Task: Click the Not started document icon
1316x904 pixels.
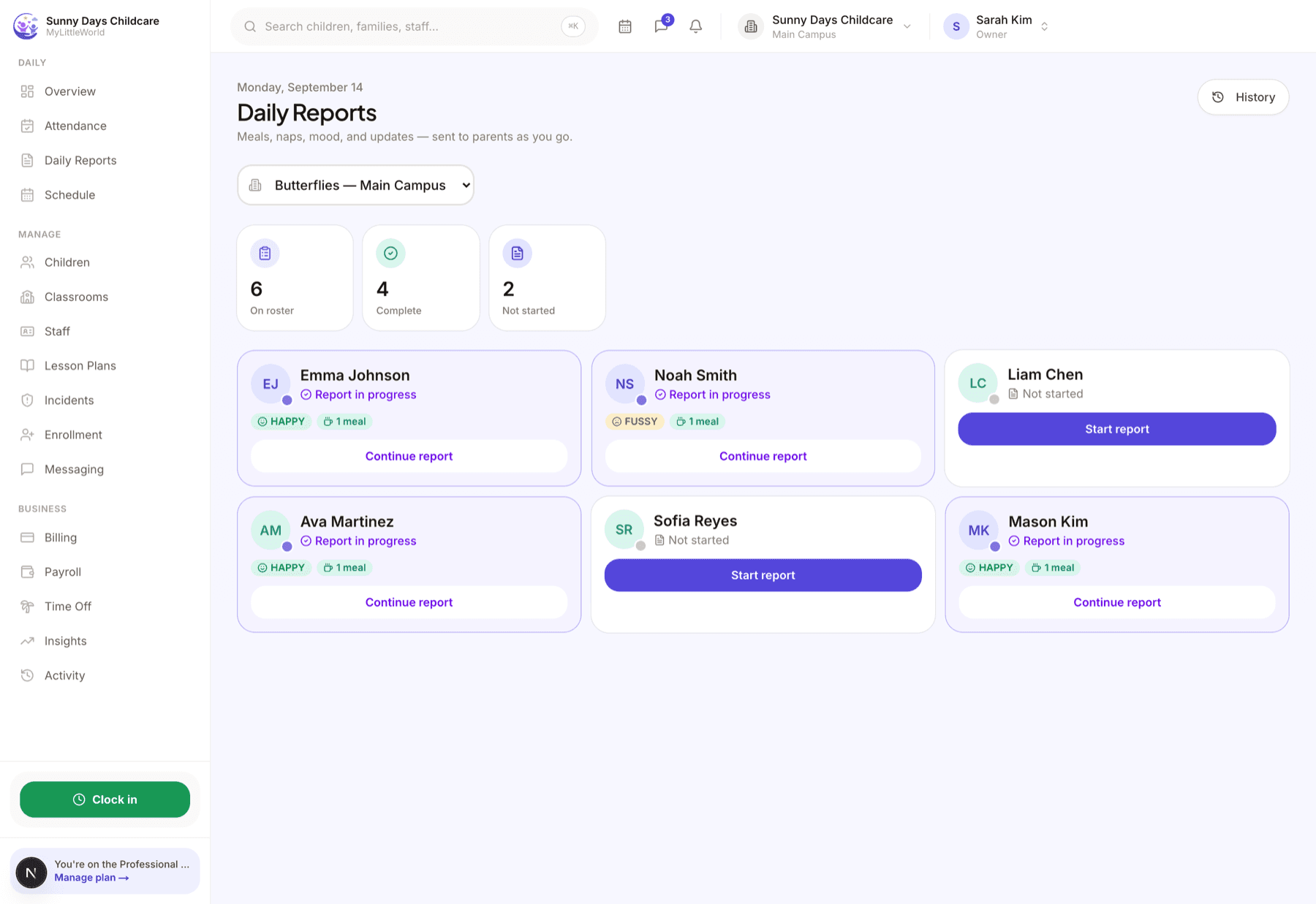Action: click(517, 253)
